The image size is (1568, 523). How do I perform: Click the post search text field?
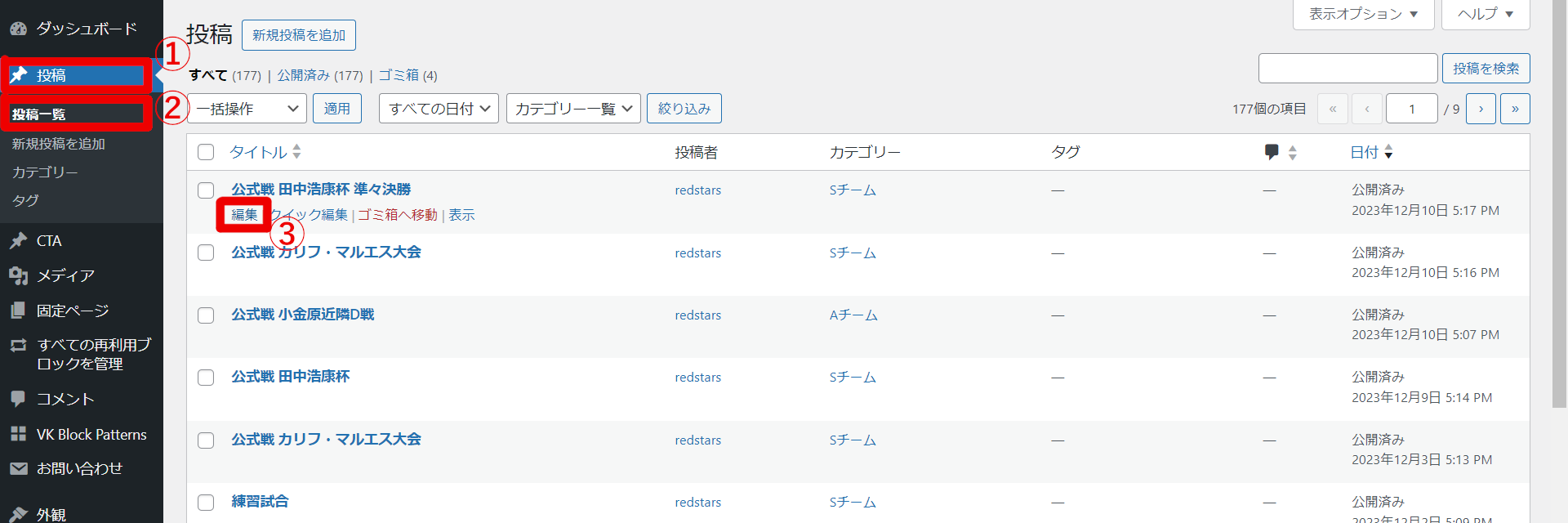[x=1347, y=69]
